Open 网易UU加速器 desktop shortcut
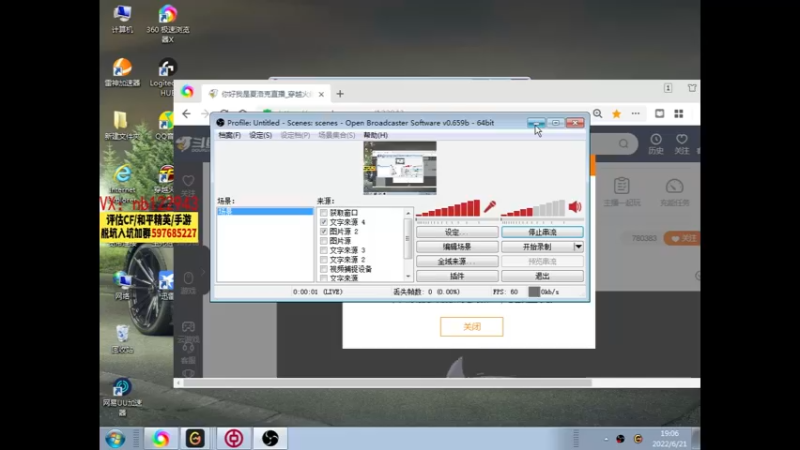Screen dimensions: 800x450 [122, 397]
